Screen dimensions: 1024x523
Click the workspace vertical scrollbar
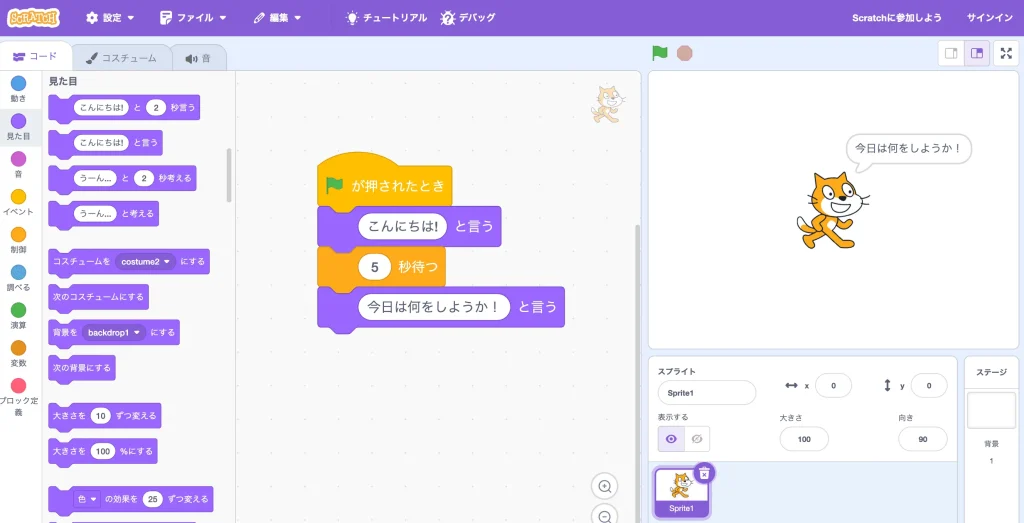pos(637,372)
